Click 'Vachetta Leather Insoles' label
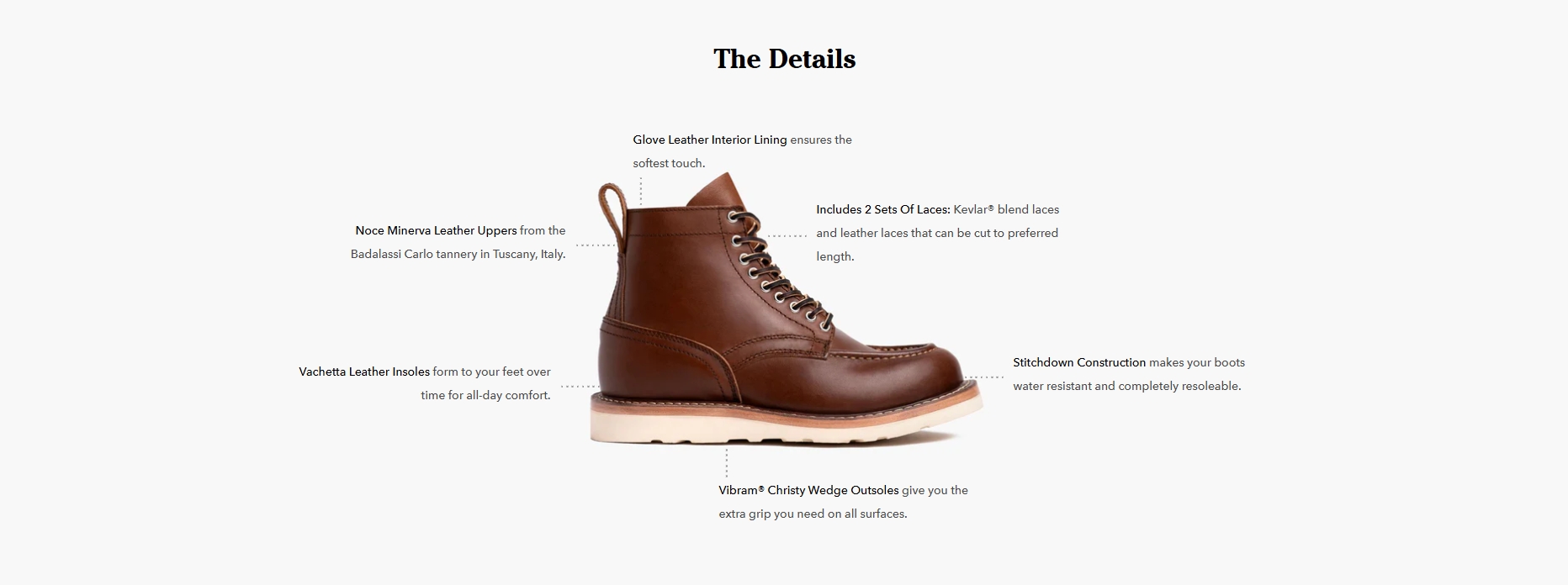 364,372
